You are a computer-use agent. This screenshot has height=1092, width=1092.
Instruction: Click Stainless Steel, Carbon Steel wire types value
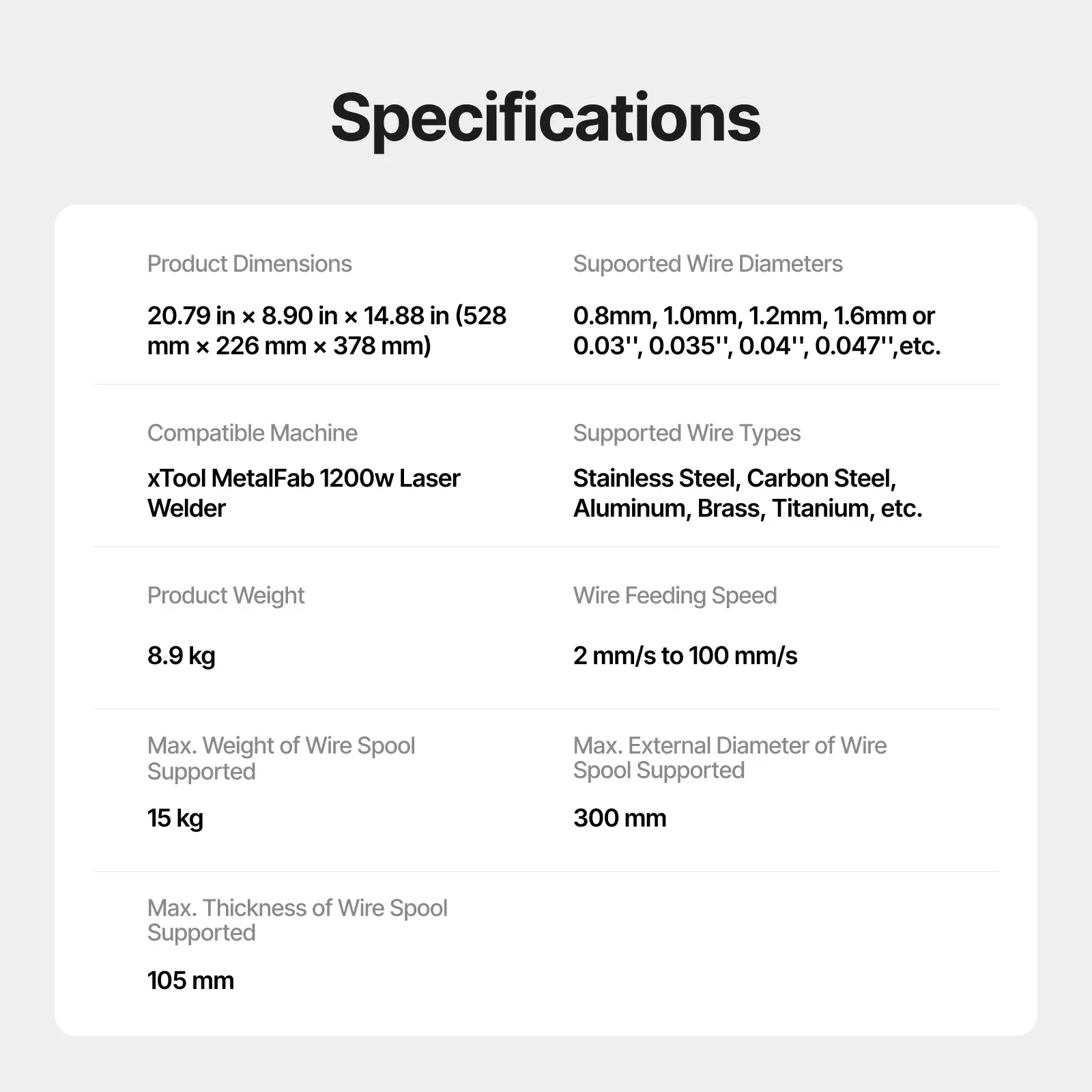747,493
